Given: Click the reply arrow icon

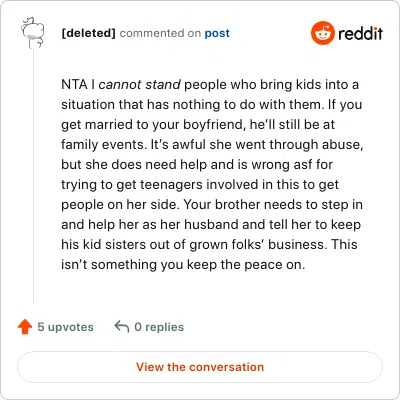Looking at the screenshot, I should [x=122, y=327].
